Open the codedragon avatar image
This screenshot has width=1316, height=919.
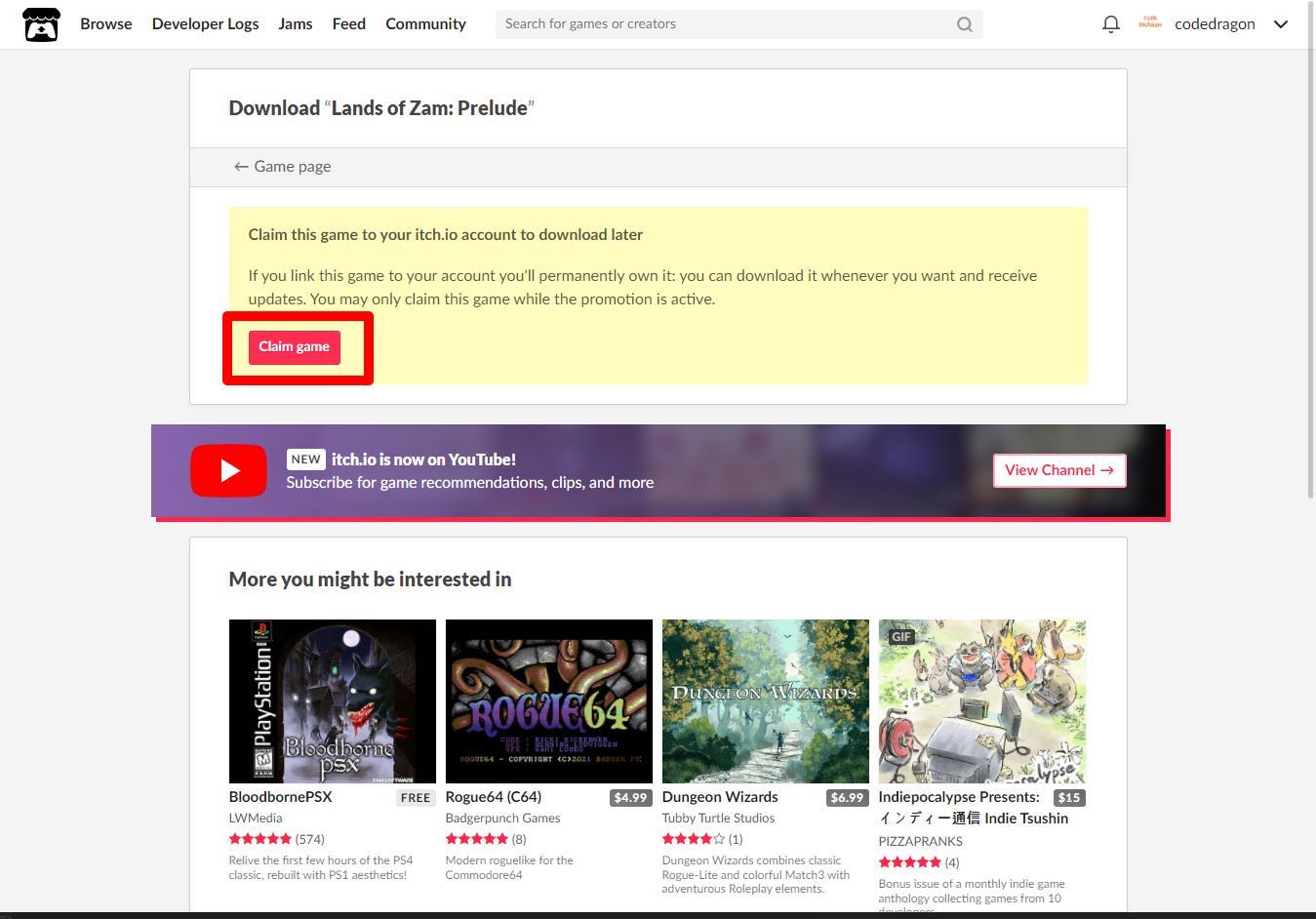click(1150, 23)
